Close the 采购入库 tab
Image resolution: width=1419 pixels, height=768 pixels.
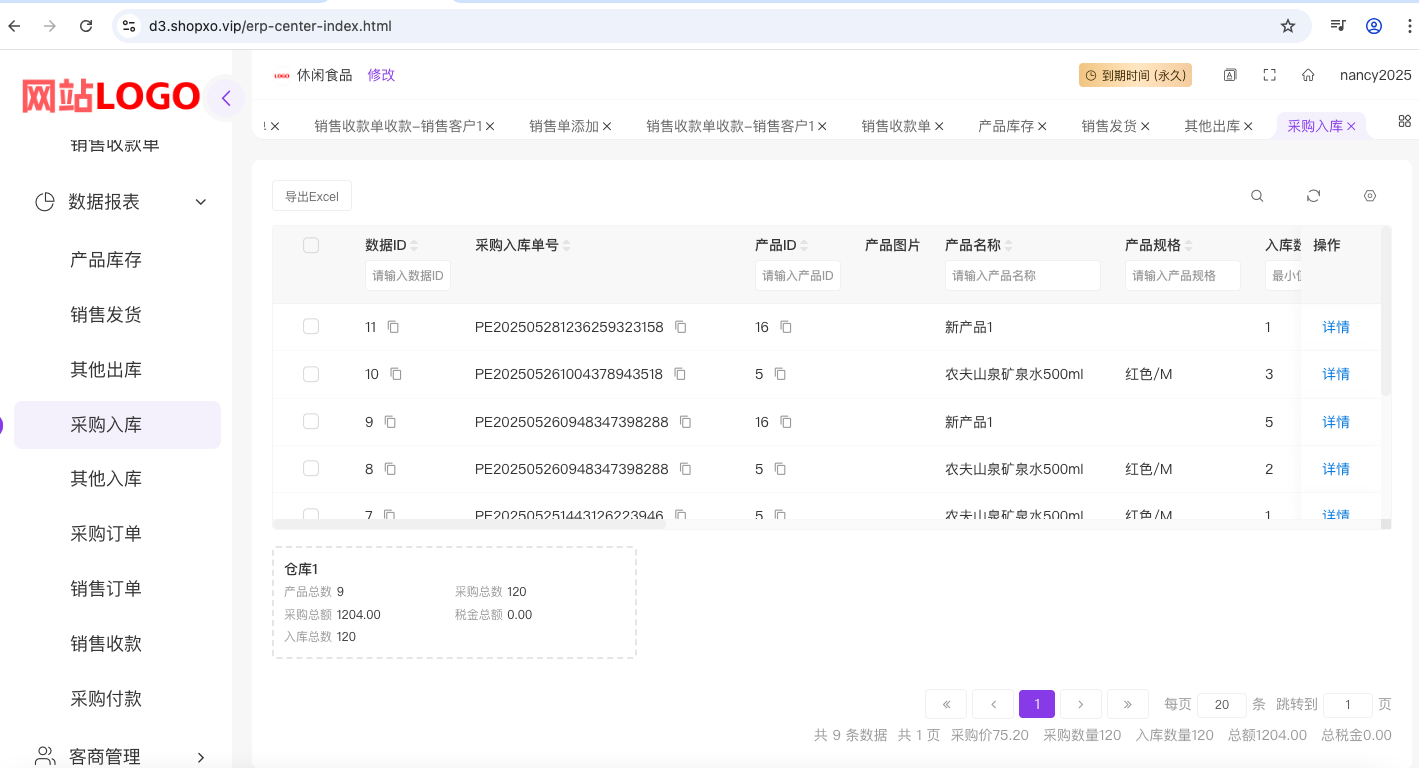[1351, 126]
